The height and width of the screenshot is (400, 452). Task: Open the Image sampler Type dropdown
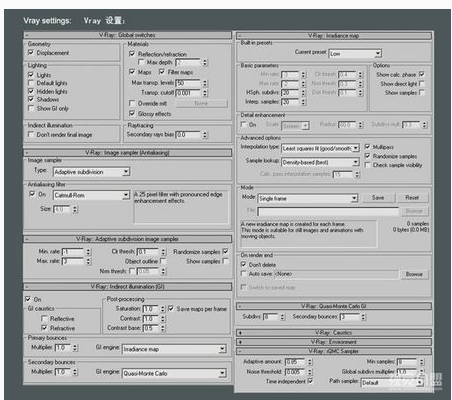(91, 172)
